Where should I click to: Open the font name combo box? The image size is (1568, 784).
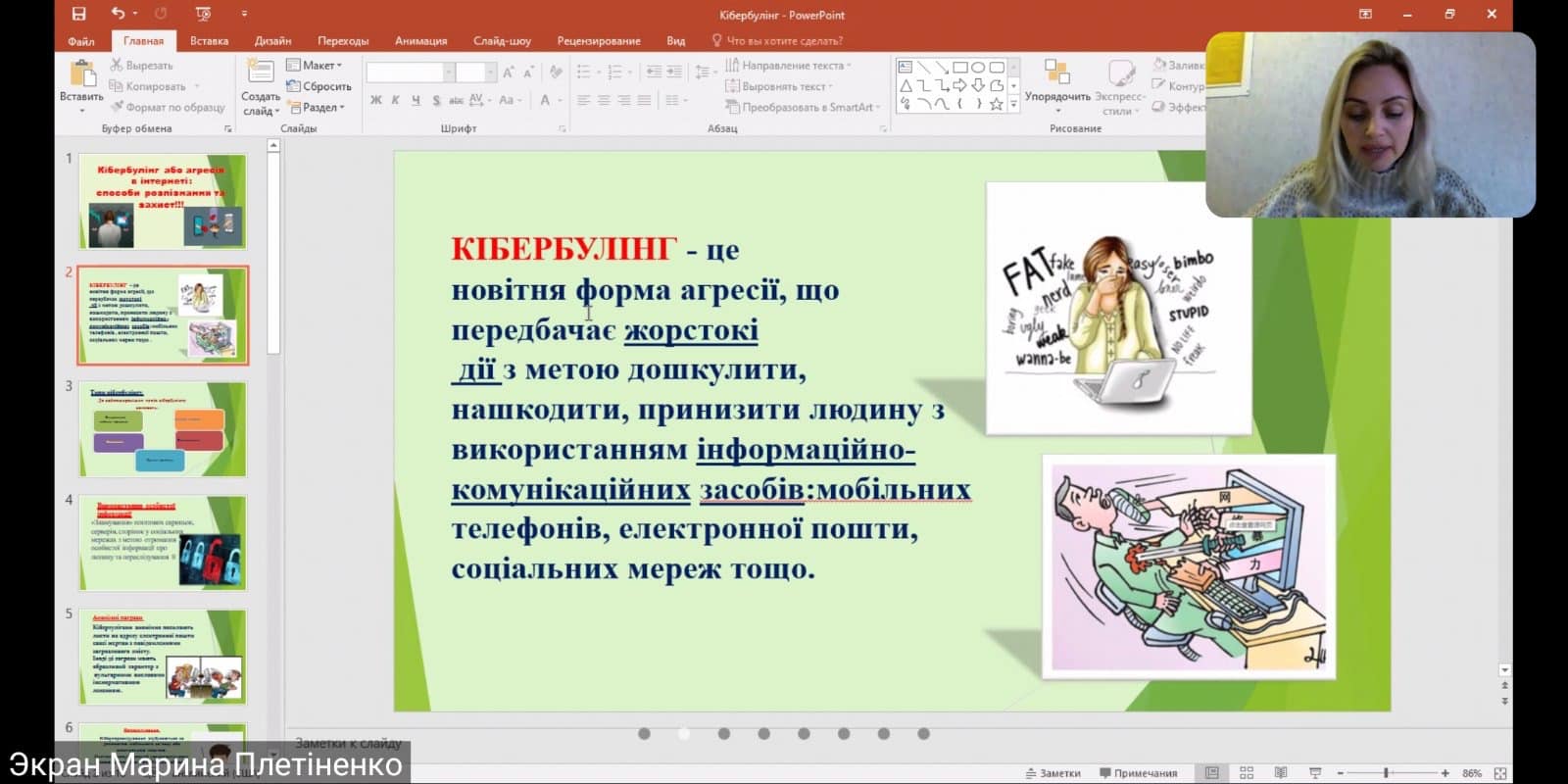(x=410, y=73)
